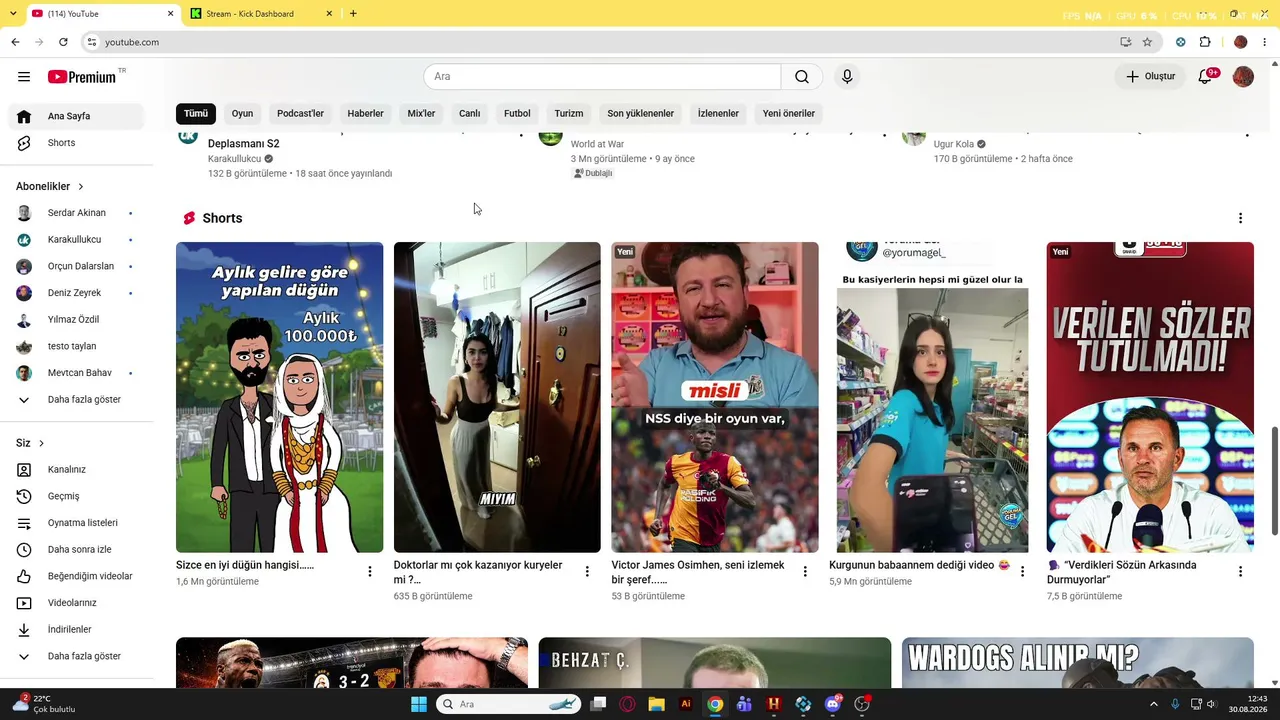
Task: Open testo taylan subscription channel
Action: point(78,347)
